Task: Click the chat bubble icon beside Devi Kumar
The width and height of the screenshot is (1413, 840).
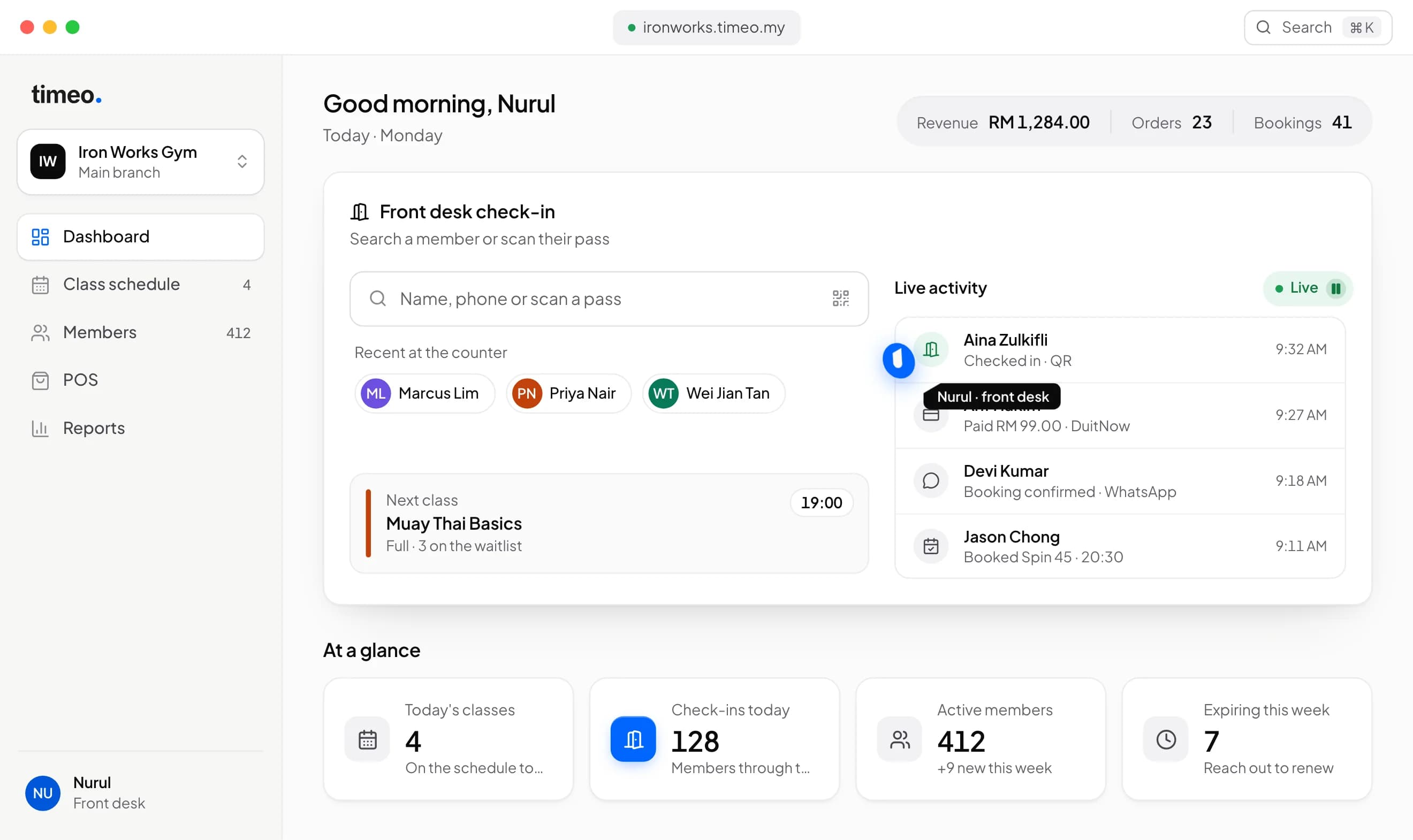Action: [x=931, y=480]
